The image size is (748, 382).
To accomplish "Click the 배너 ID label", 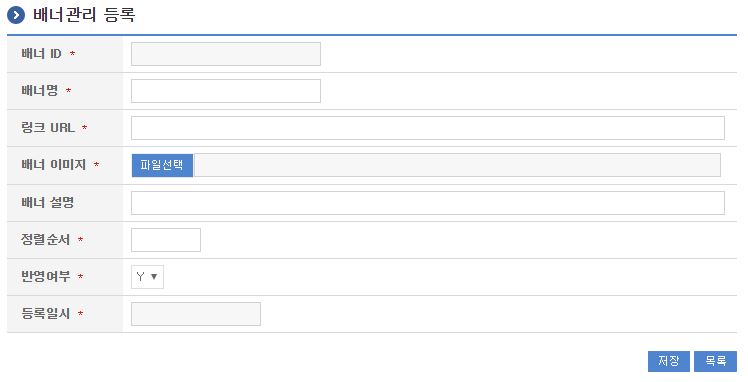I will pyautogui.click(x=42, y=54).
